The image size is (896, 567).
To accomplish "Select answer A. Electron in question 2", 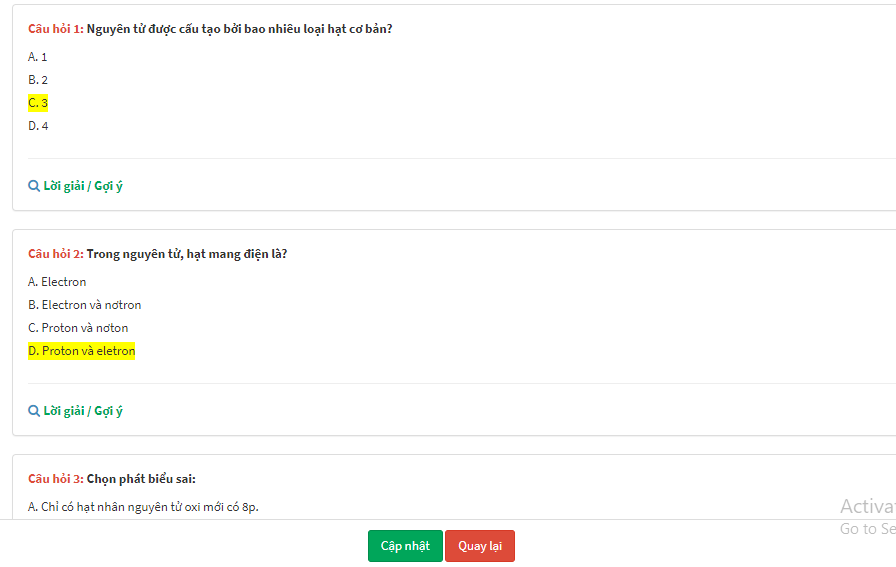I will tap(57, 282).
